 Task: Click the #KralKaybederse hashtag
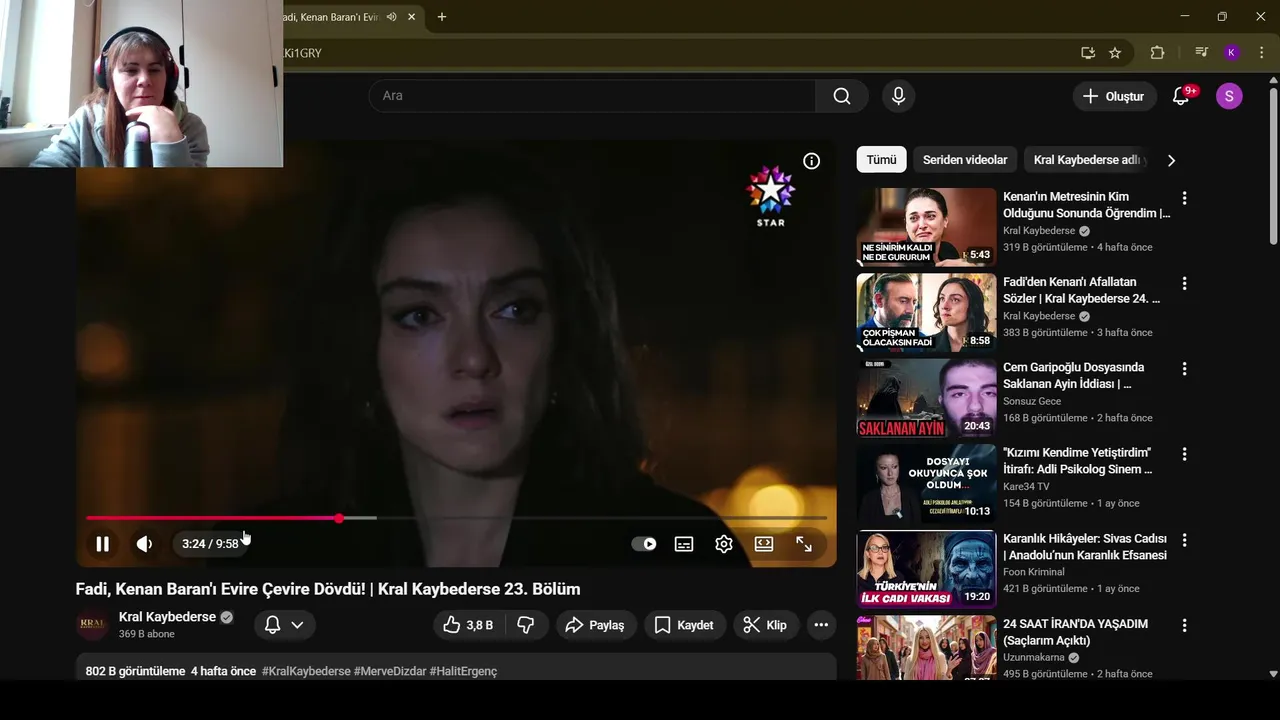coord(306,671)
